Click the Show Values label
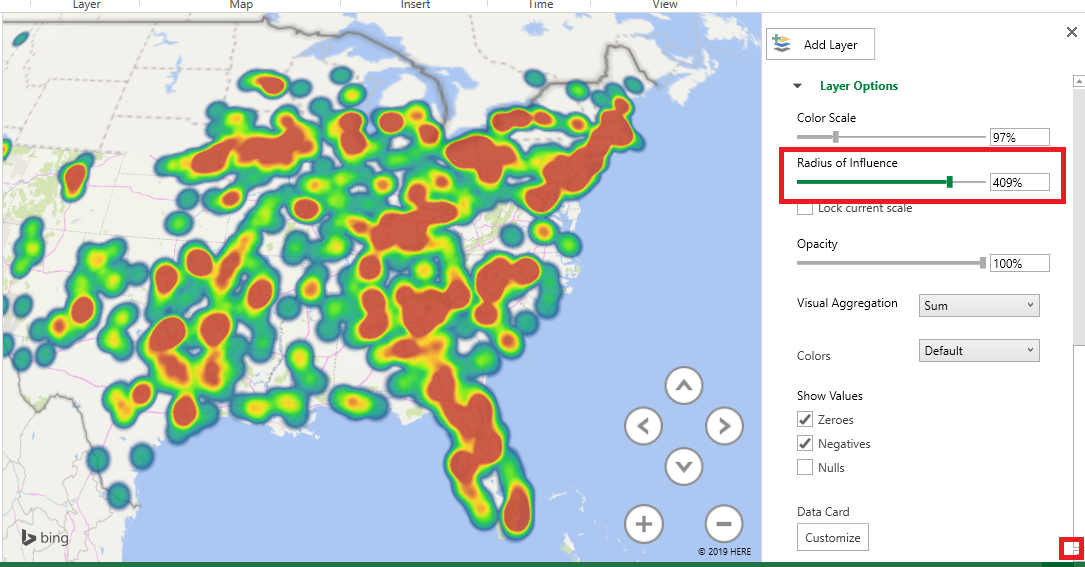Image resolution: width=1085 pixels, height=567 pixels. pos(830,396)
